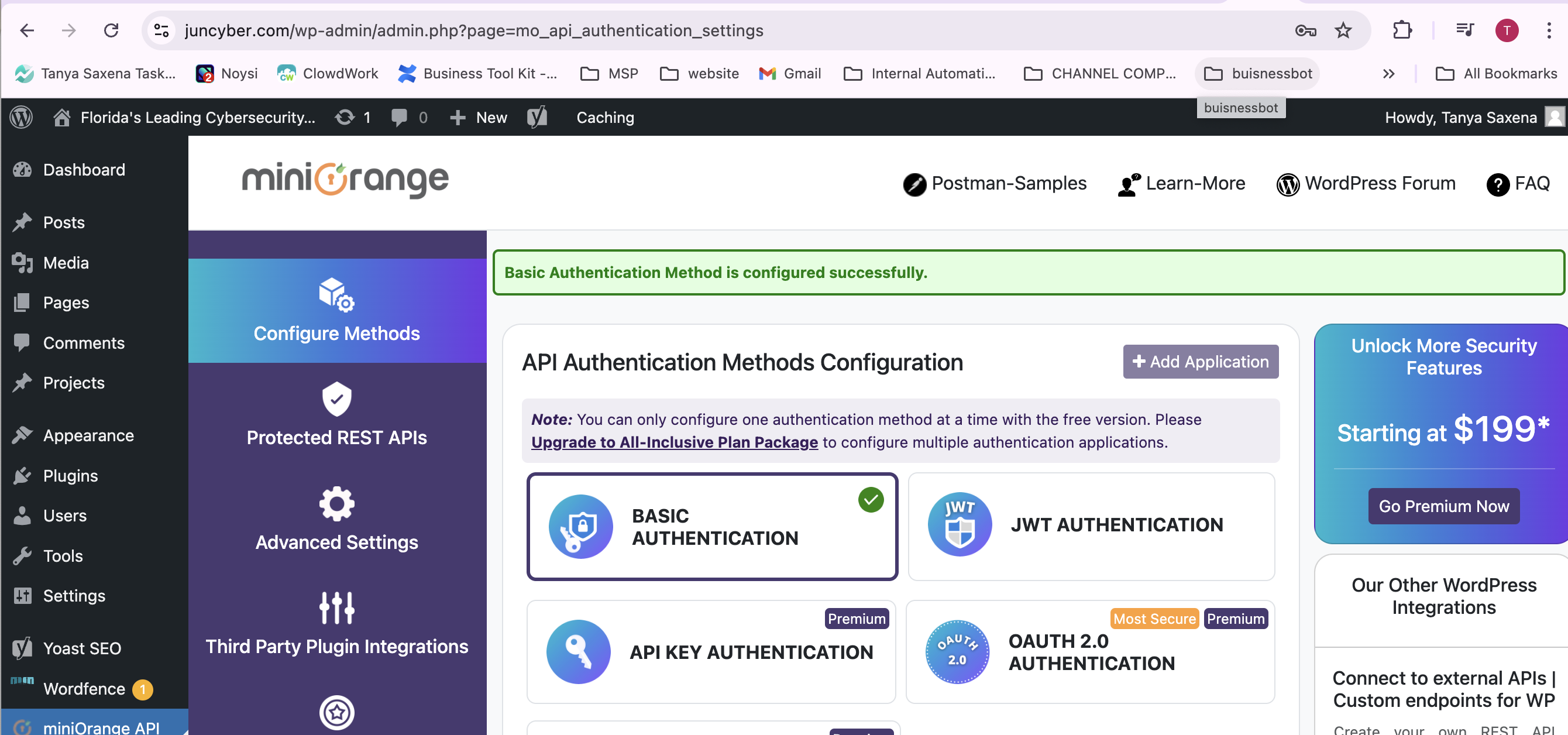Screen dimensions: 1568x735
Task: View site information icon in address bar
Action: click(x=161, y=30)
